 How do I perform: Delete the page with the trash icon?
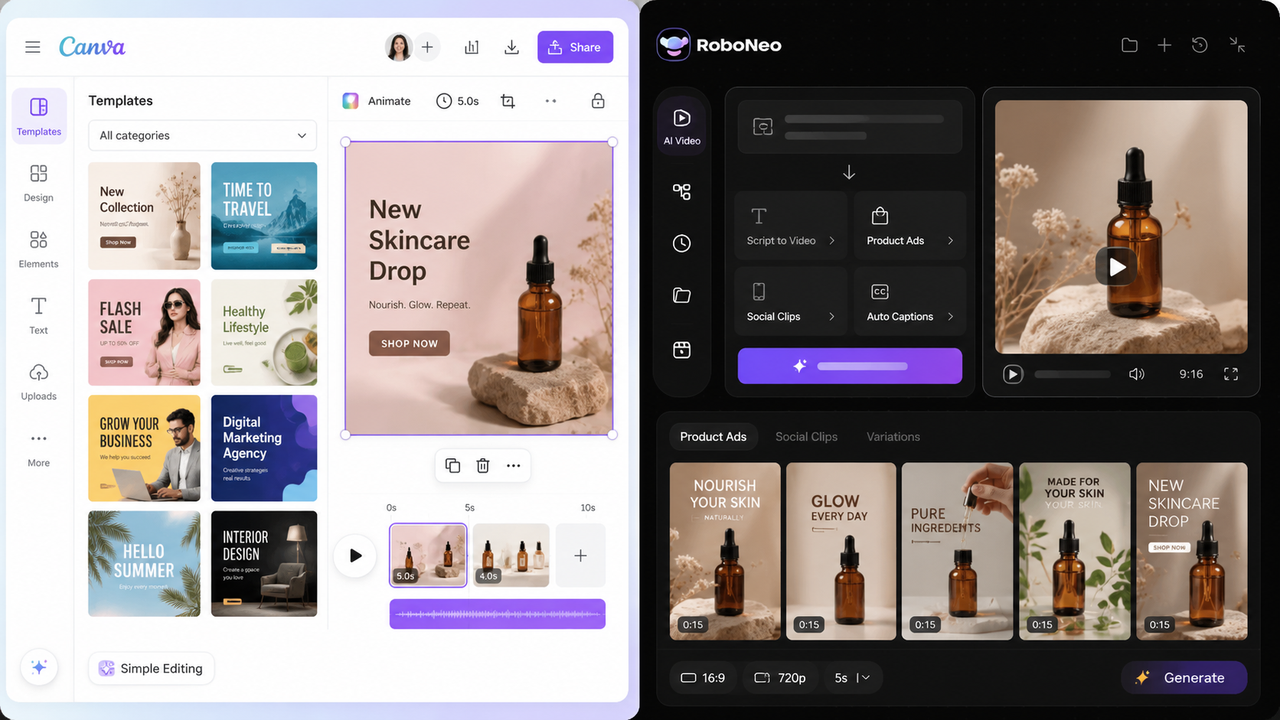coord(483,465)
